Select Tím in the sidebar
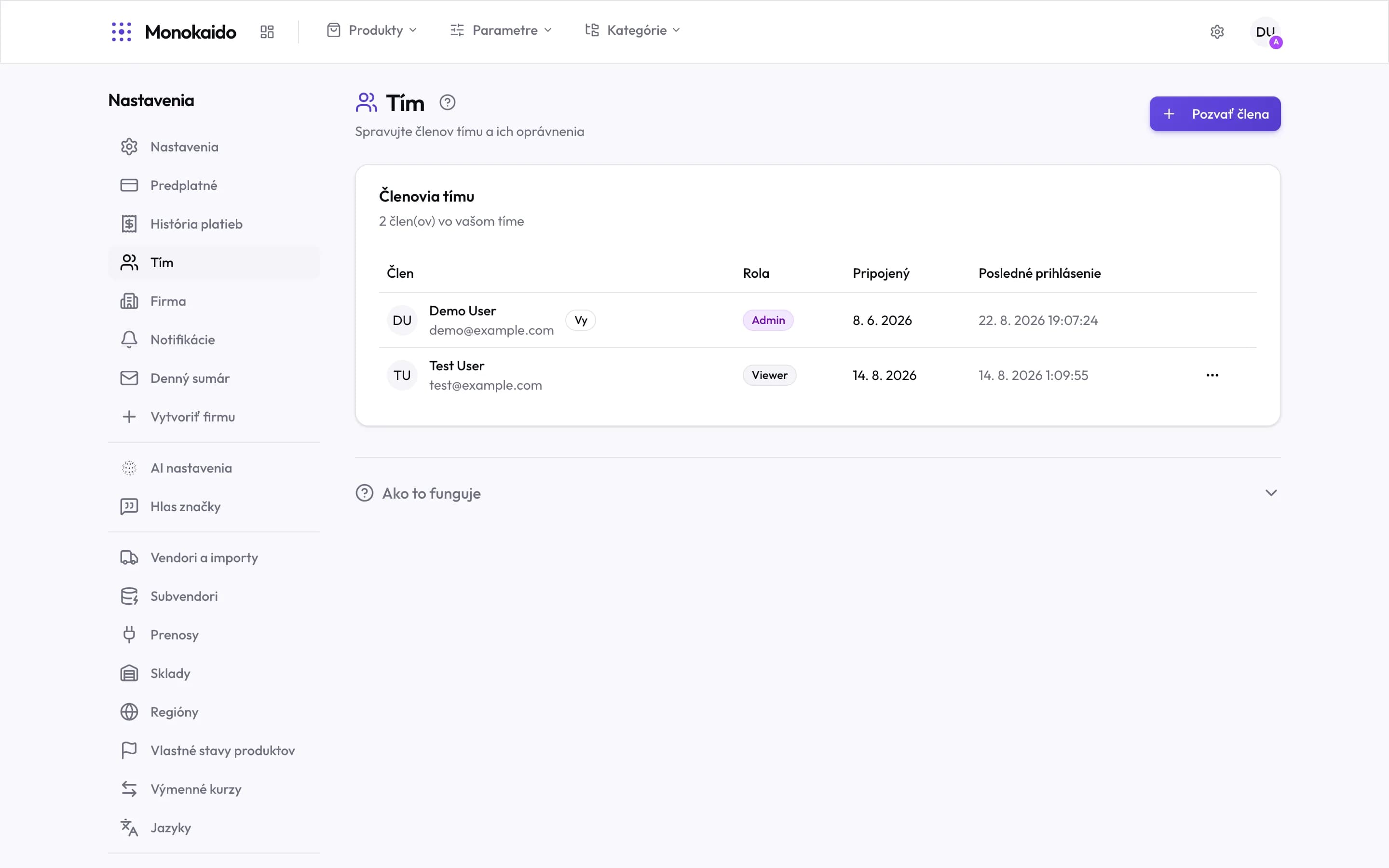Image resolution: width=1389 pixels, height=868 pixels. [x=214, y=262]
